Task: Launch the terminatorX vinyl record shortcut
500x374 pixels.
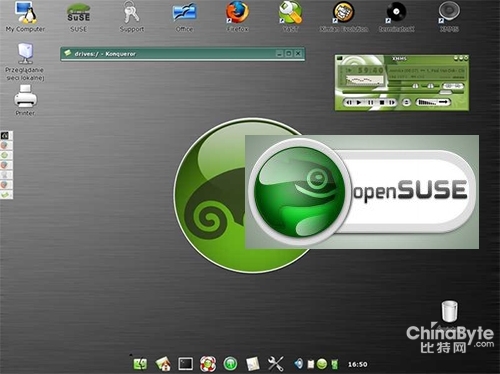Action: coord(397,17)
